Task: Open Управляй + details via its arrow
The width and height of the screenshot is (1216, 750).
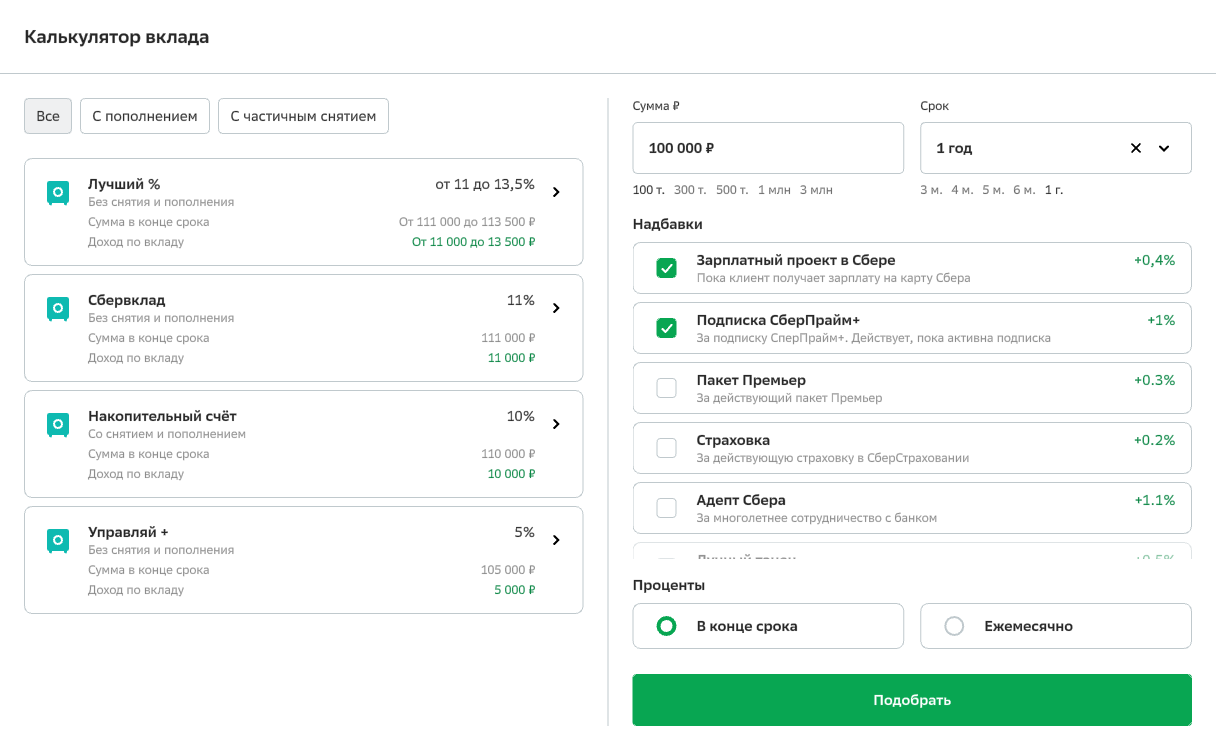Action: coord(556,540)
